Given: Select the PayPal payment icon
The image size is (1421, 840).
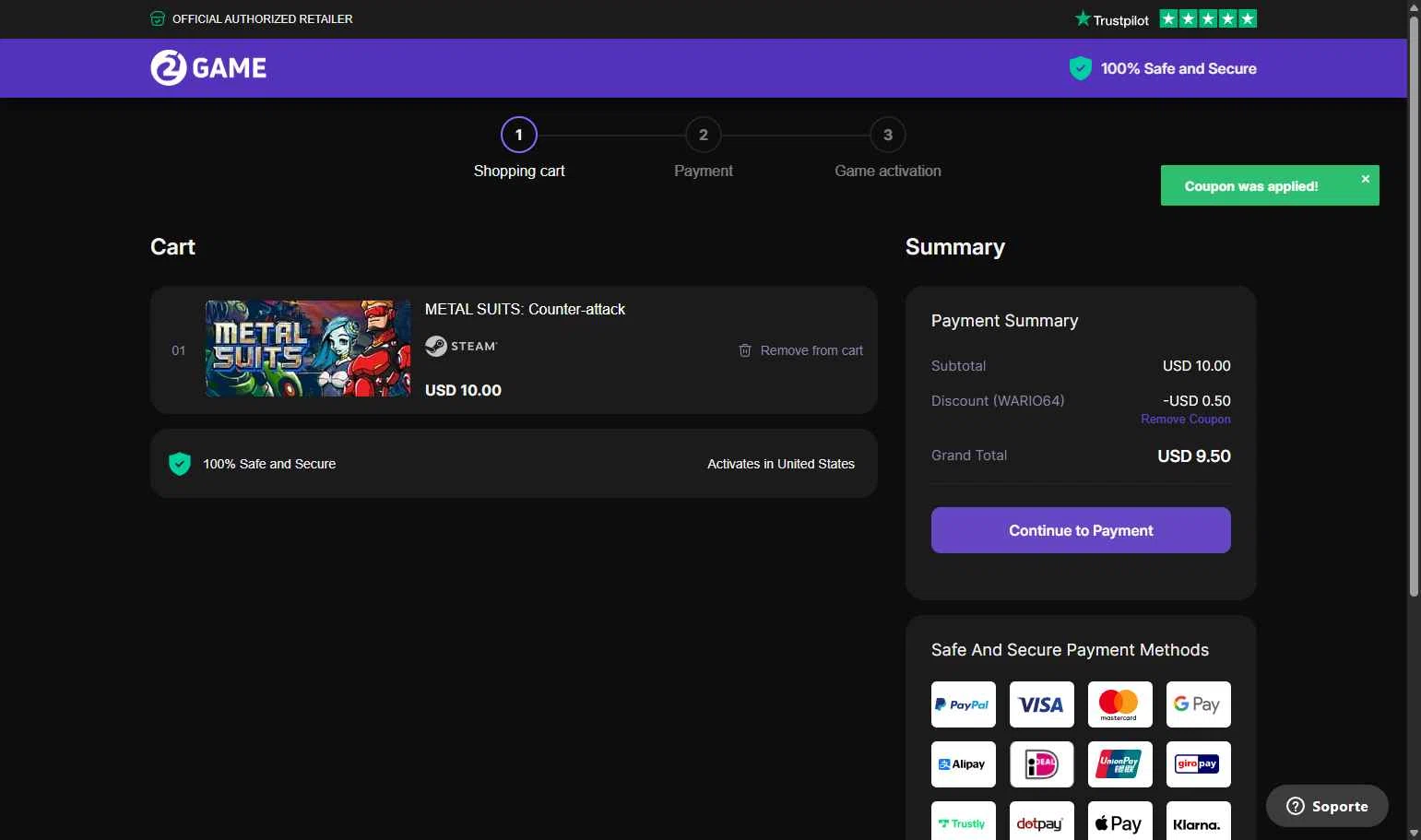Looking at the screenshot, I should (x=964, y=704).
